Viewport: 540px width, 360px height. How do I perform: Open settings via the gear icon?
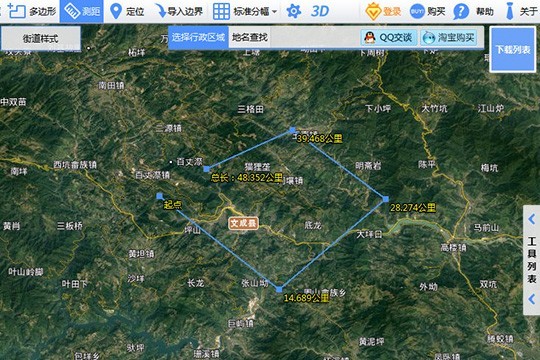tap(293, 11)
